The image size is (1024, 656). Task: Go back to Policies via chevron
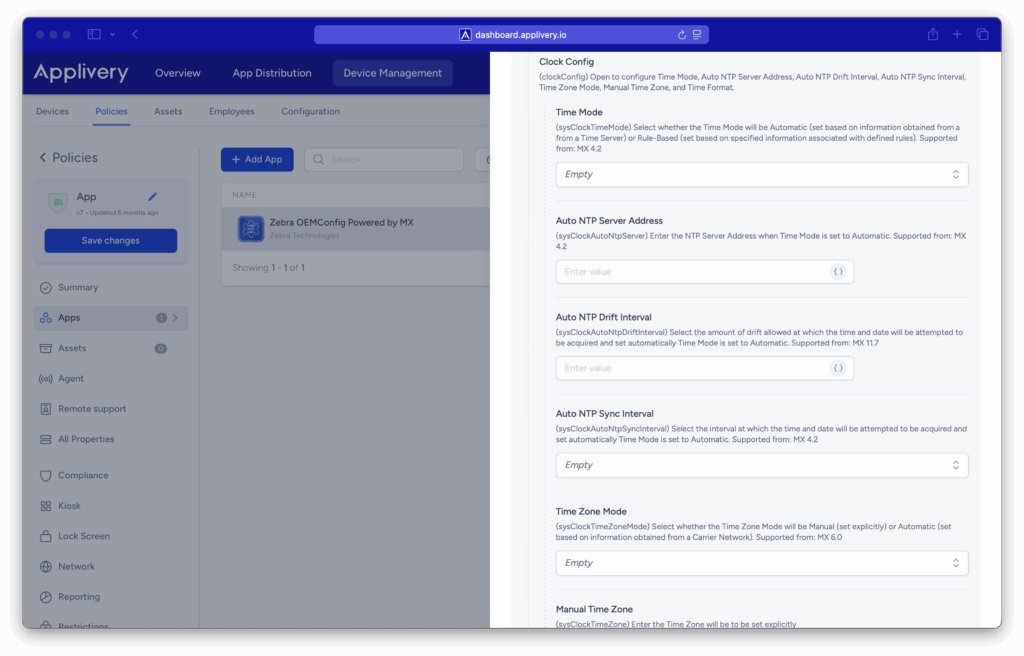tap(43, 158)
